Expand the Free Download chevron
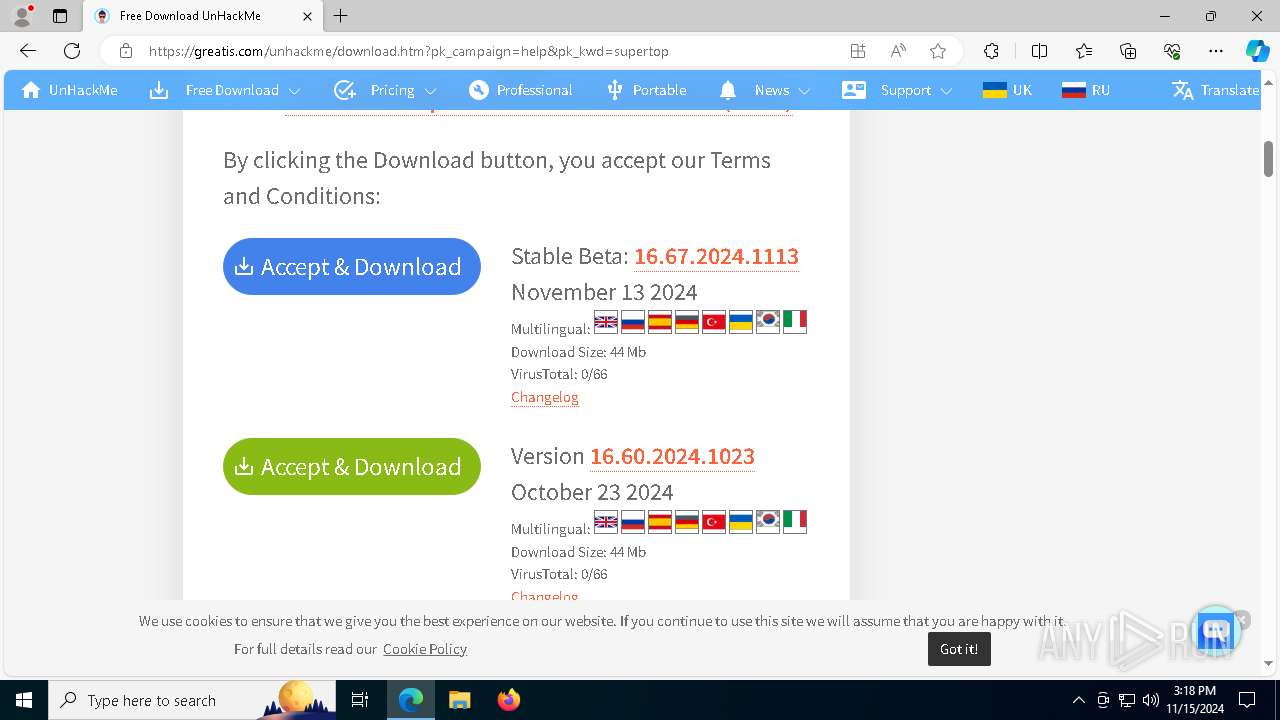Image resolution: width=1280 pixels, height=720 pixels. 295,91
